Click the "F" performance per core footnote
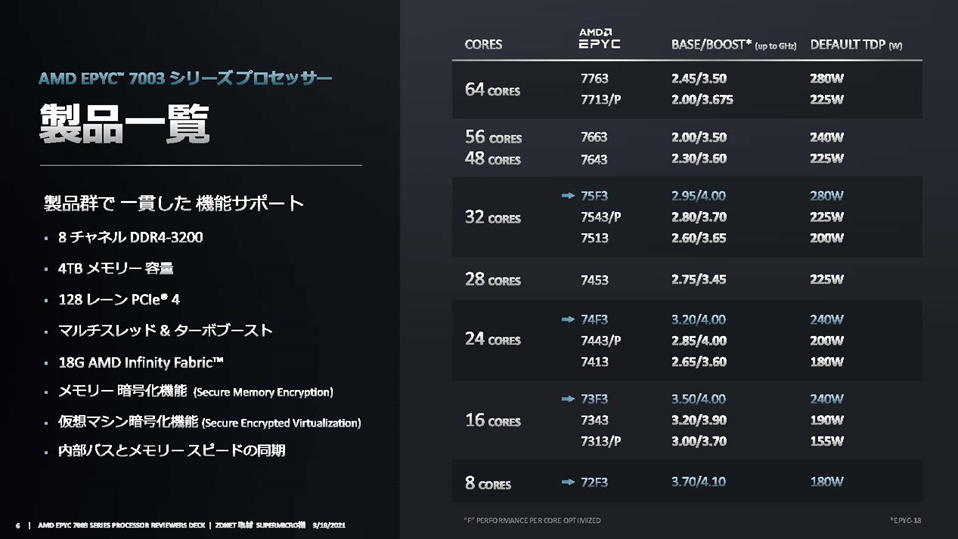Image resolution: width=958 pixels, height=539 pixels. pos(526,521)
